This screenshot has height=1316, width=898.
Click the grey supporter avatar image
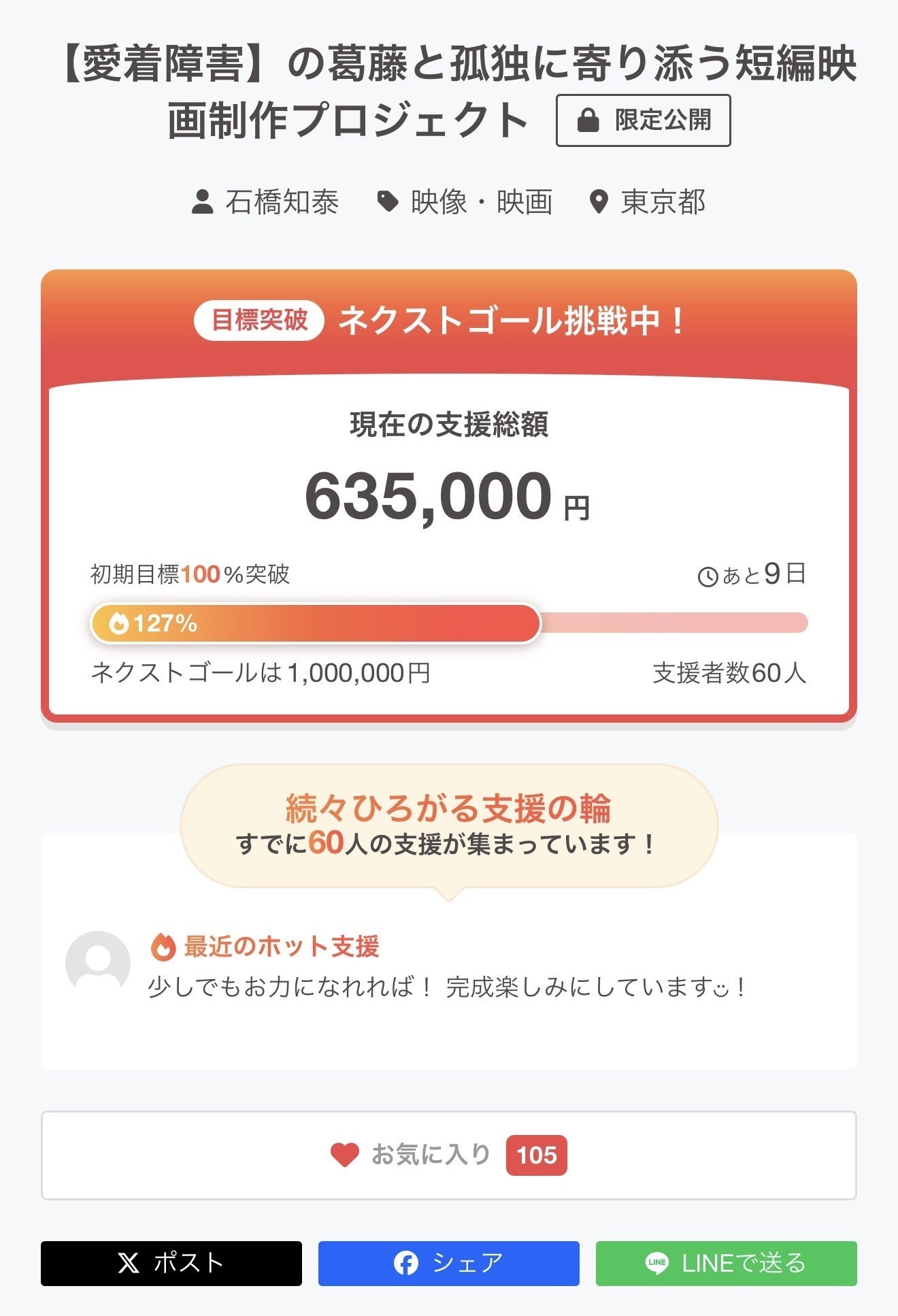[98, 963]
